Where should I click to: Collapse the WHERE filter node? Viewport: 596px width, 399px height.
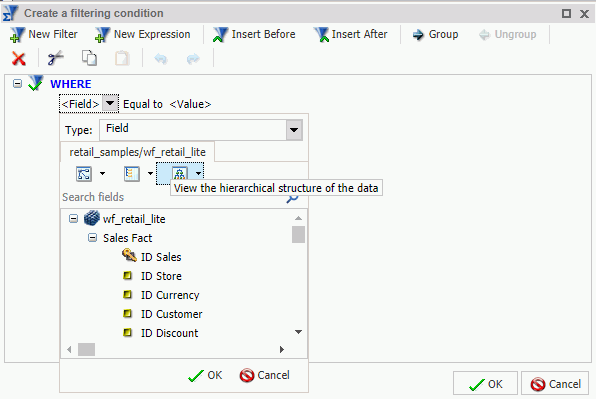click(17, 83)
